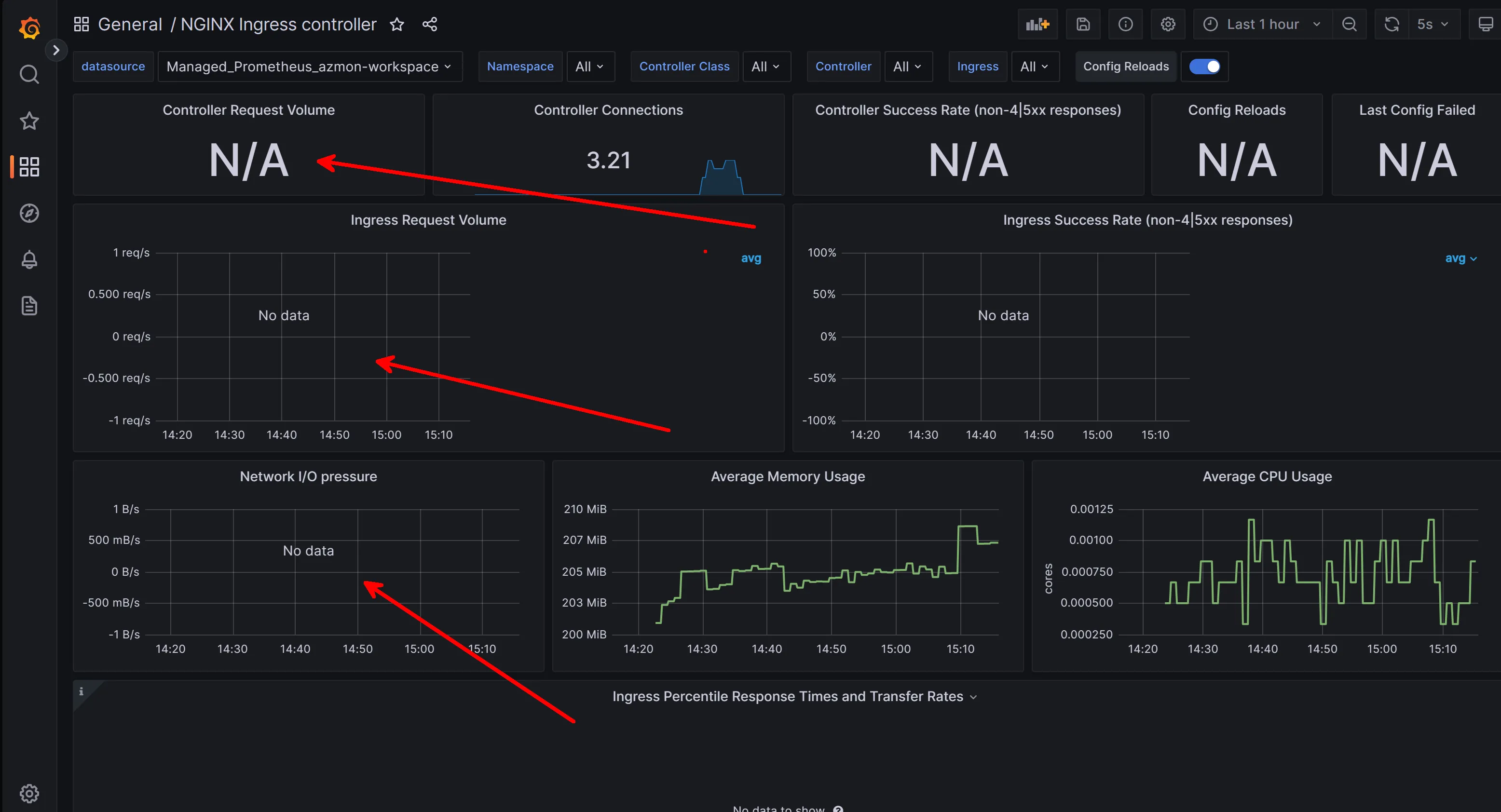
Task: Click the Share dashboard icon
Action: (429, 25)
